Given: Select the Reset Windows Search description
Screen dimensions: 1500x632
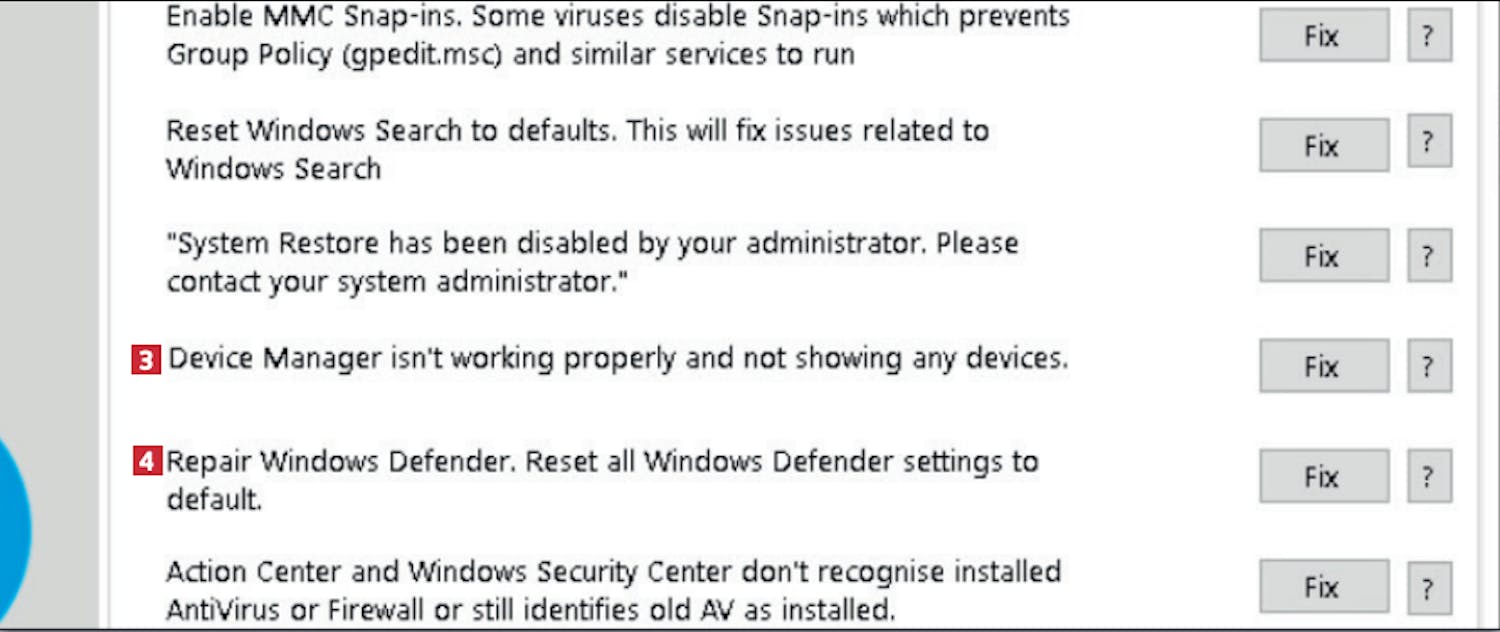Looking at the screenshot, I should click(x=577, y=149).
